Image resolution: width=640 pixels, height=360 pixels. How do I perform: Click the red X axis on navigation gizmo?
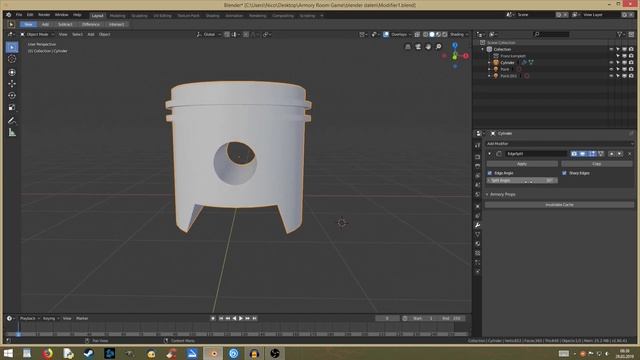click(x=465, y=56)
